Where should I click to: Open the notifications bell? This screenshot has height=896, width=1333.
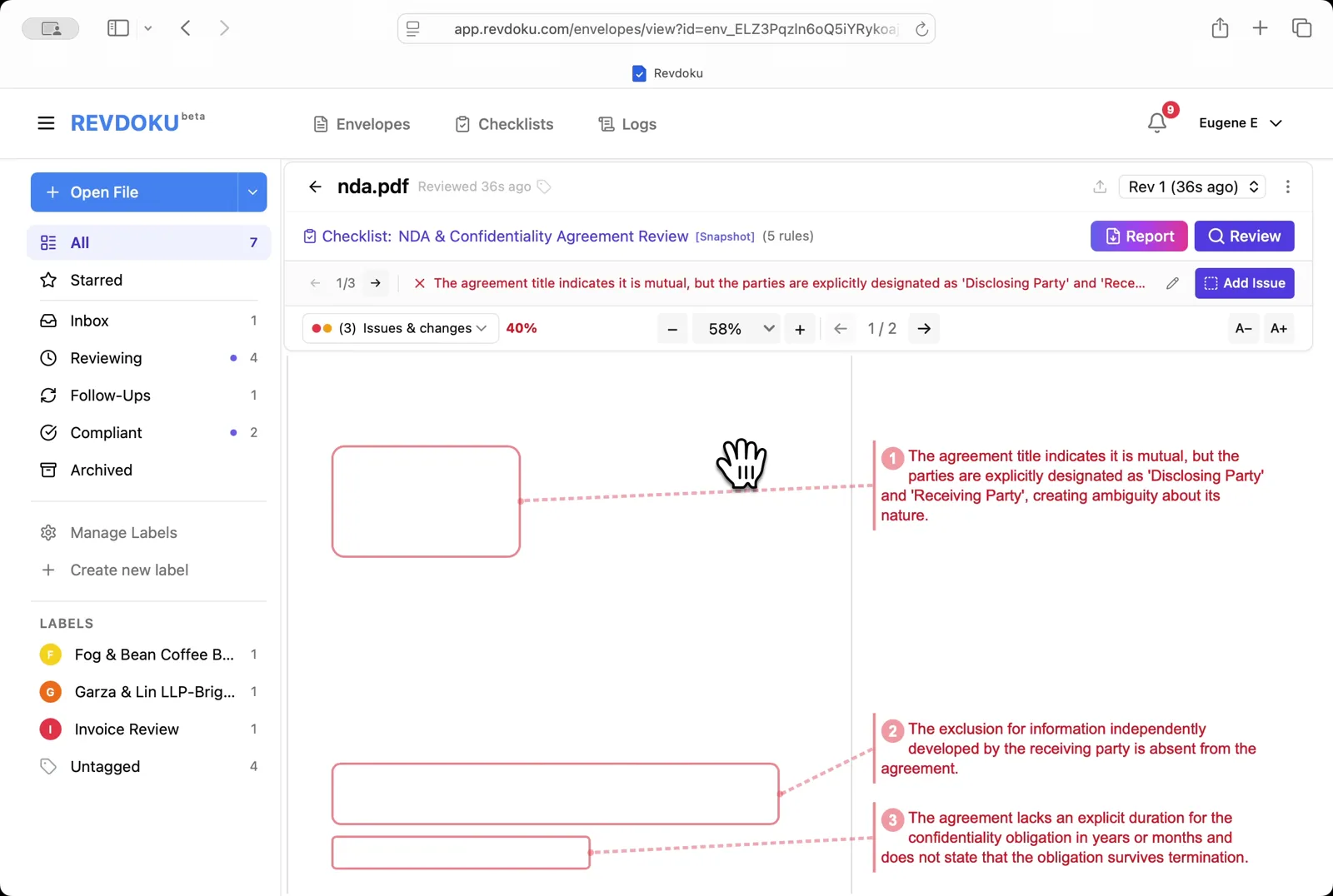(x=1156, y=122)
